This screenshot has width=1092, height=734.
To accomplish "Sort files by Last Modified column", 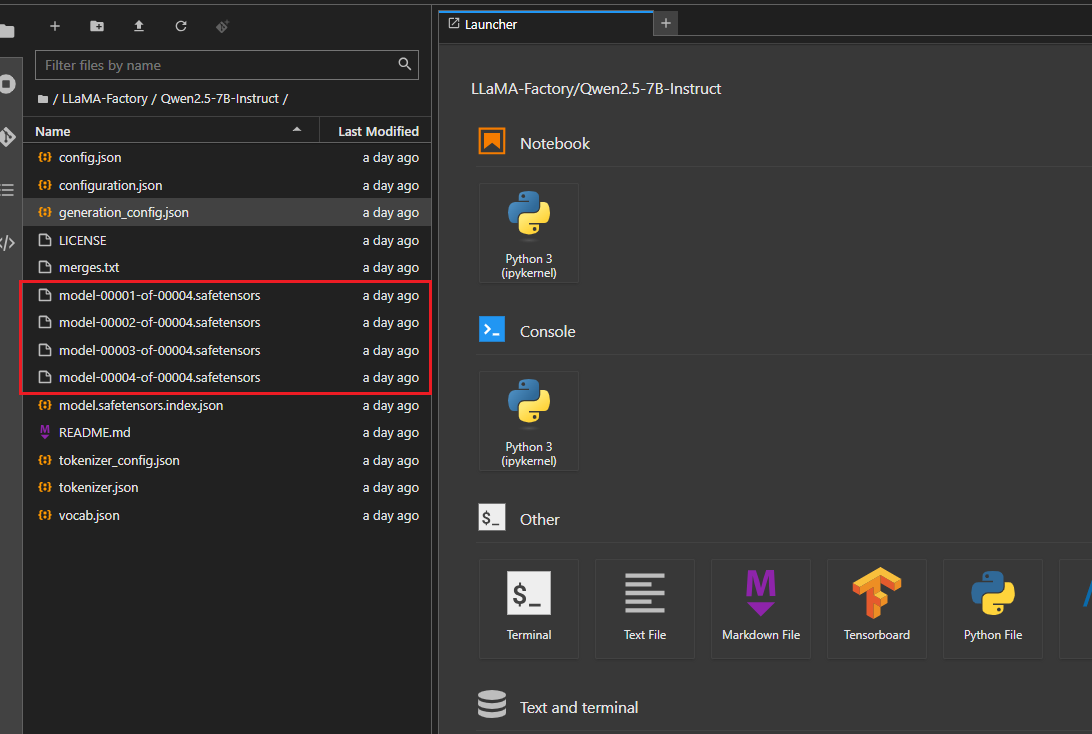I will tap(376, 131).
